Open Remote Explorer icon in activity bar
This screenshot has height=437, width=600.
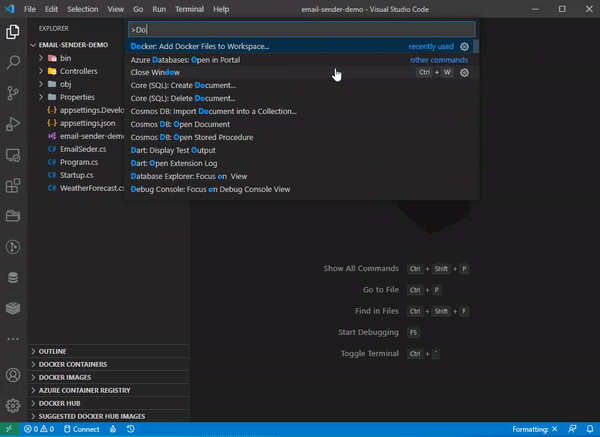[x=13, y=155]
